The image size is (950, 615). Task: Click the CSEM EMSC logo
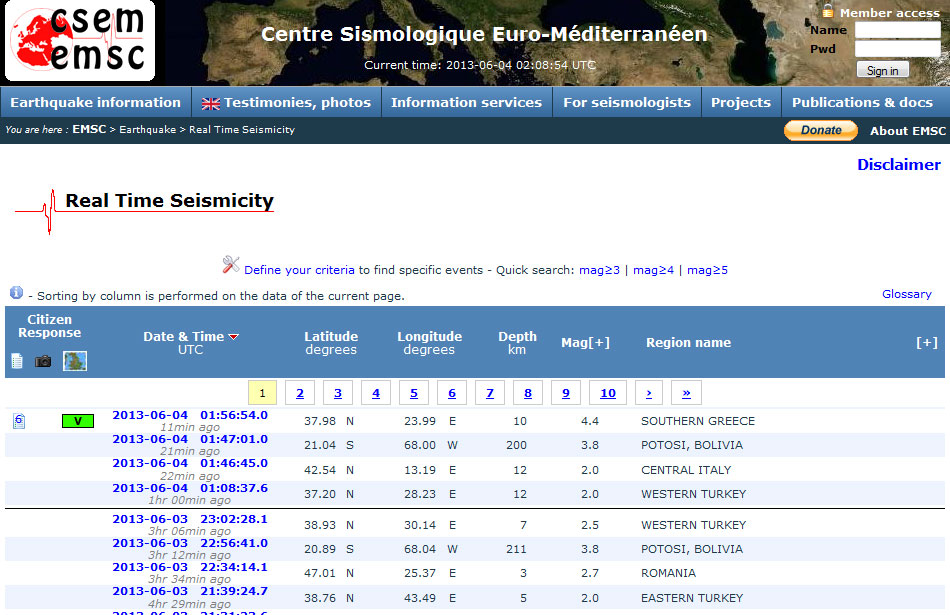tap(80, 41)
